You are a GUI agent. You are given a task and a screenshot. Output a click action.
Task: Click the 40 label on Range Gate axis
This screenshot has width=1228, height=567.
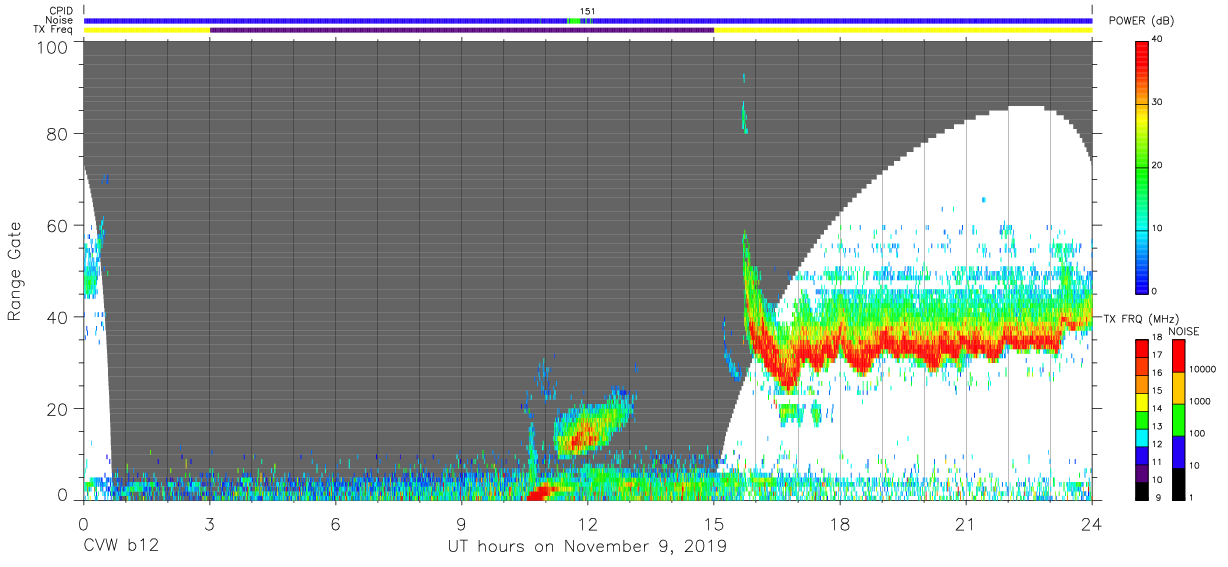(58, 317)
